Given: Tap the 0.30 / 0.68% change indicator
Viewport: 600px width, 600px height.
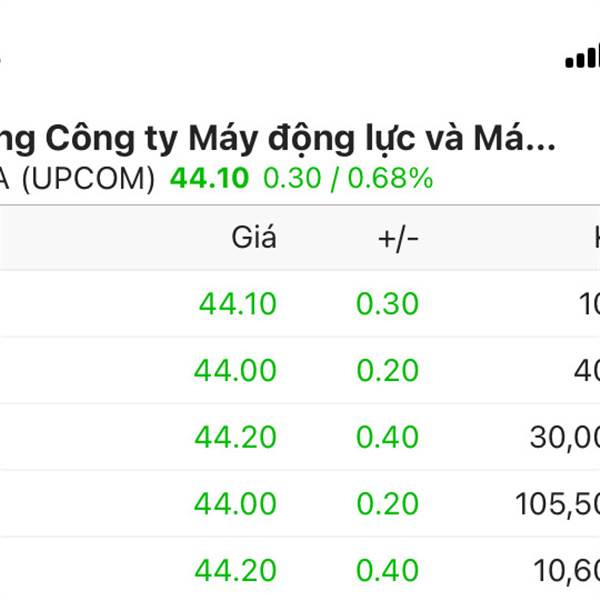Looking at the screenshot, I should 348,179.
